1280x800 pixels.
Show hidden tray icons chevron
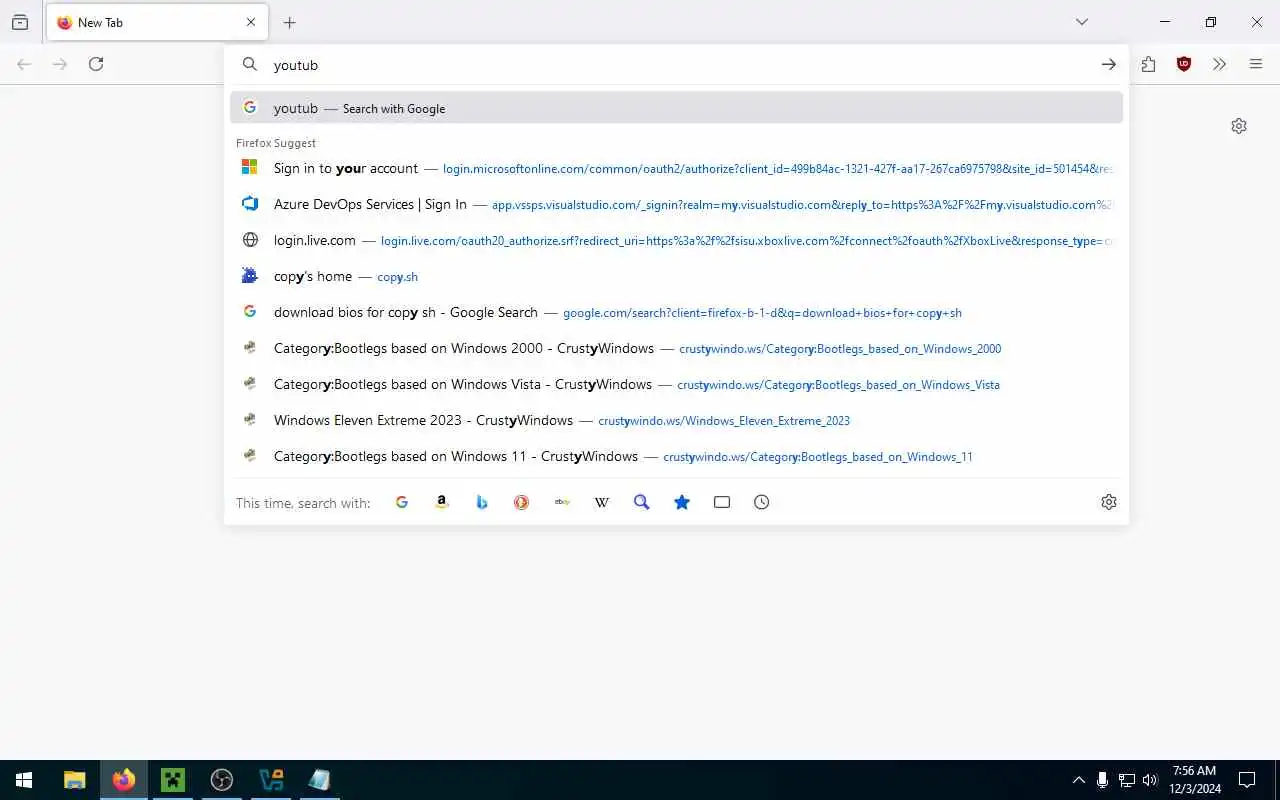[x=1078, y=780]
